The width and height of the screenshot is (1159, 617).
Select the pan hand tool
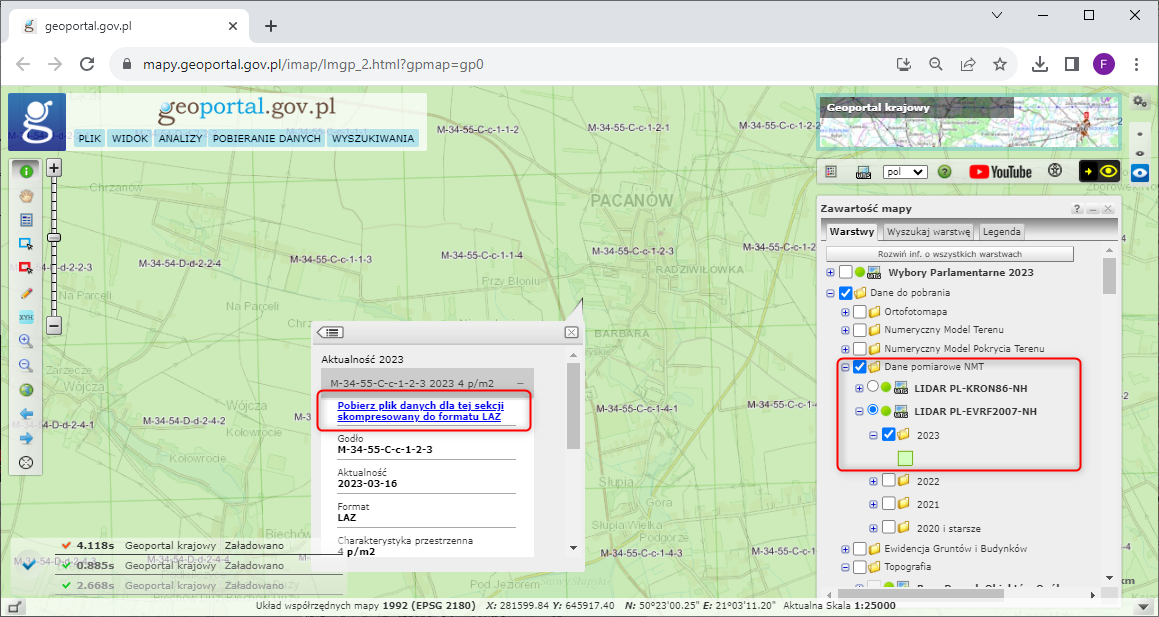26,195
